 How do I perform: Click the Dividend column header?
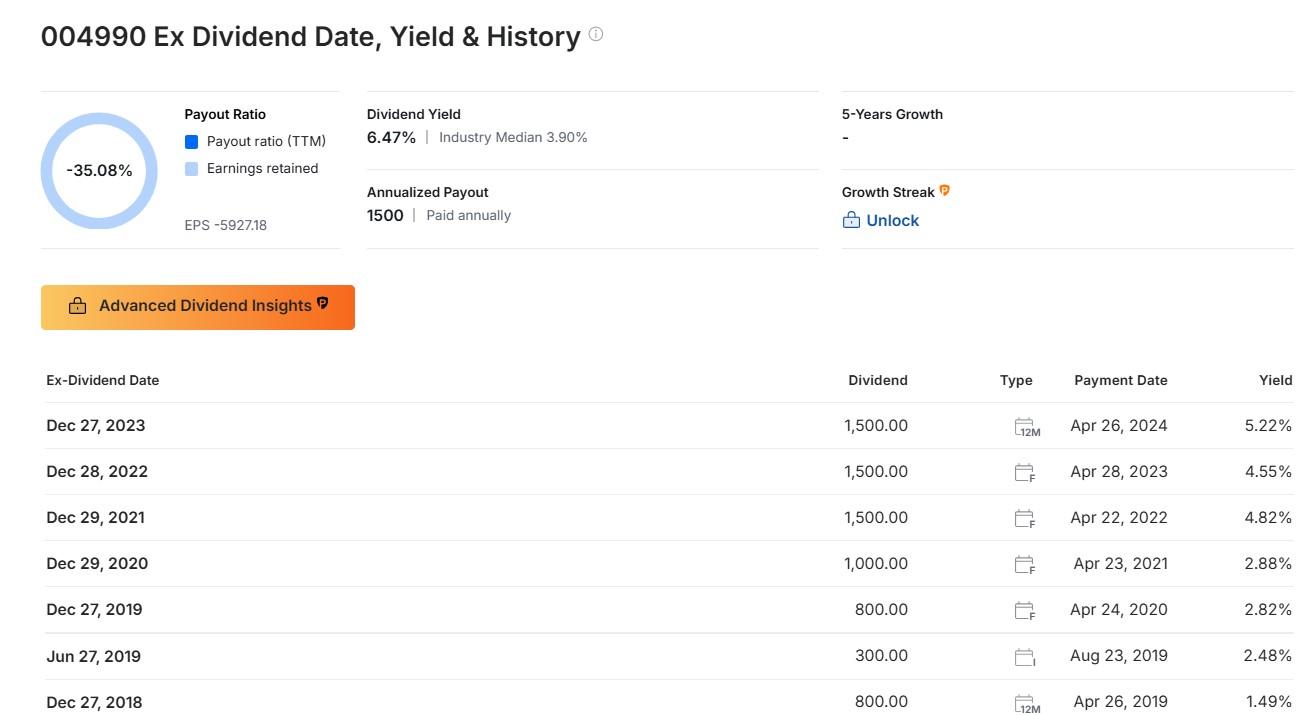878,380
